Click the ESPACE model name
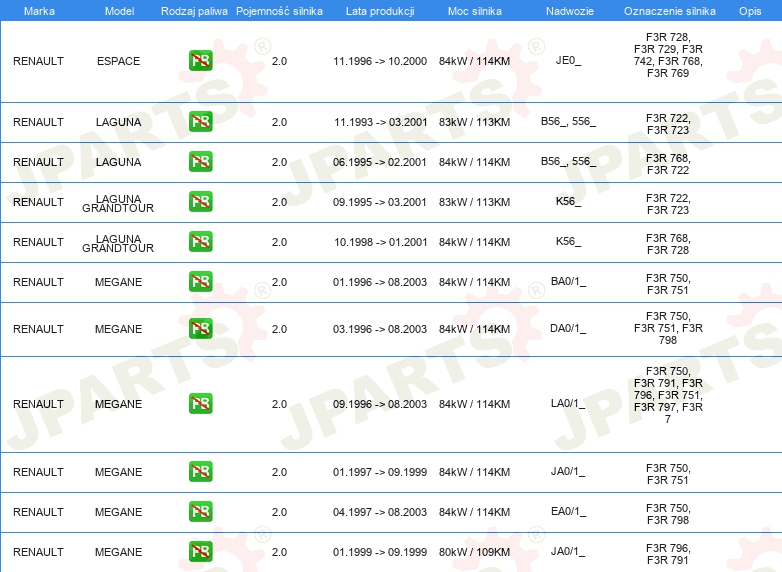This screenshot has width=782, height=572. (x=118, y=61)
